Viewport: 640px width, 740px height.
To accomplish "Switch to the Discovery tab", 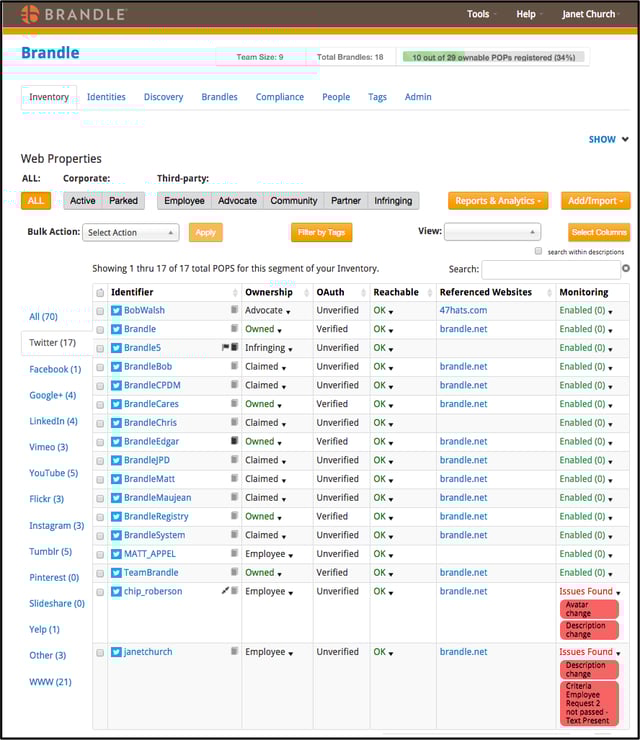I will [x=163, y=97].
